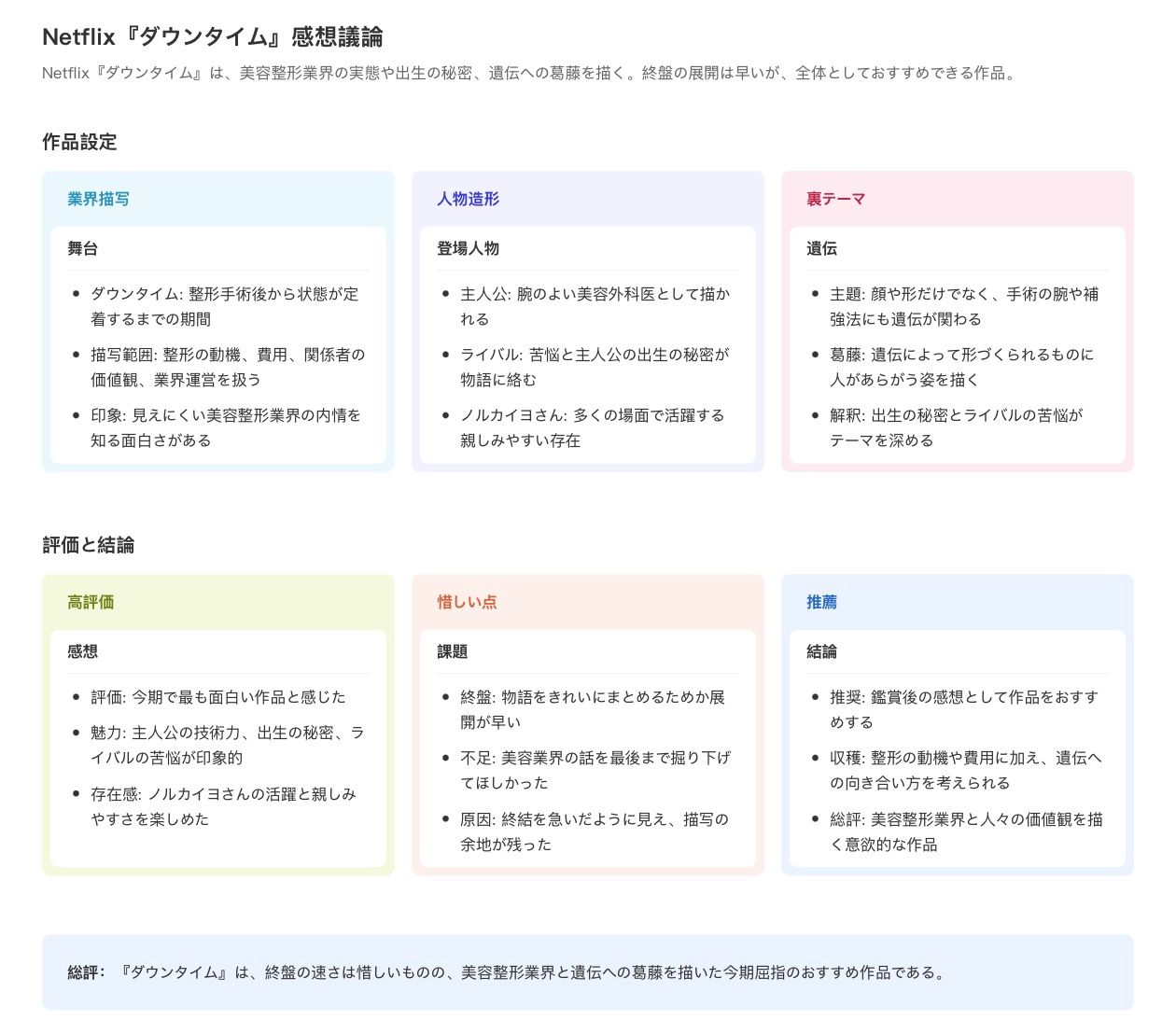Click the 推薦 card header
This screenshot has height=1020, width=1176.
click(x=821, y=602)
